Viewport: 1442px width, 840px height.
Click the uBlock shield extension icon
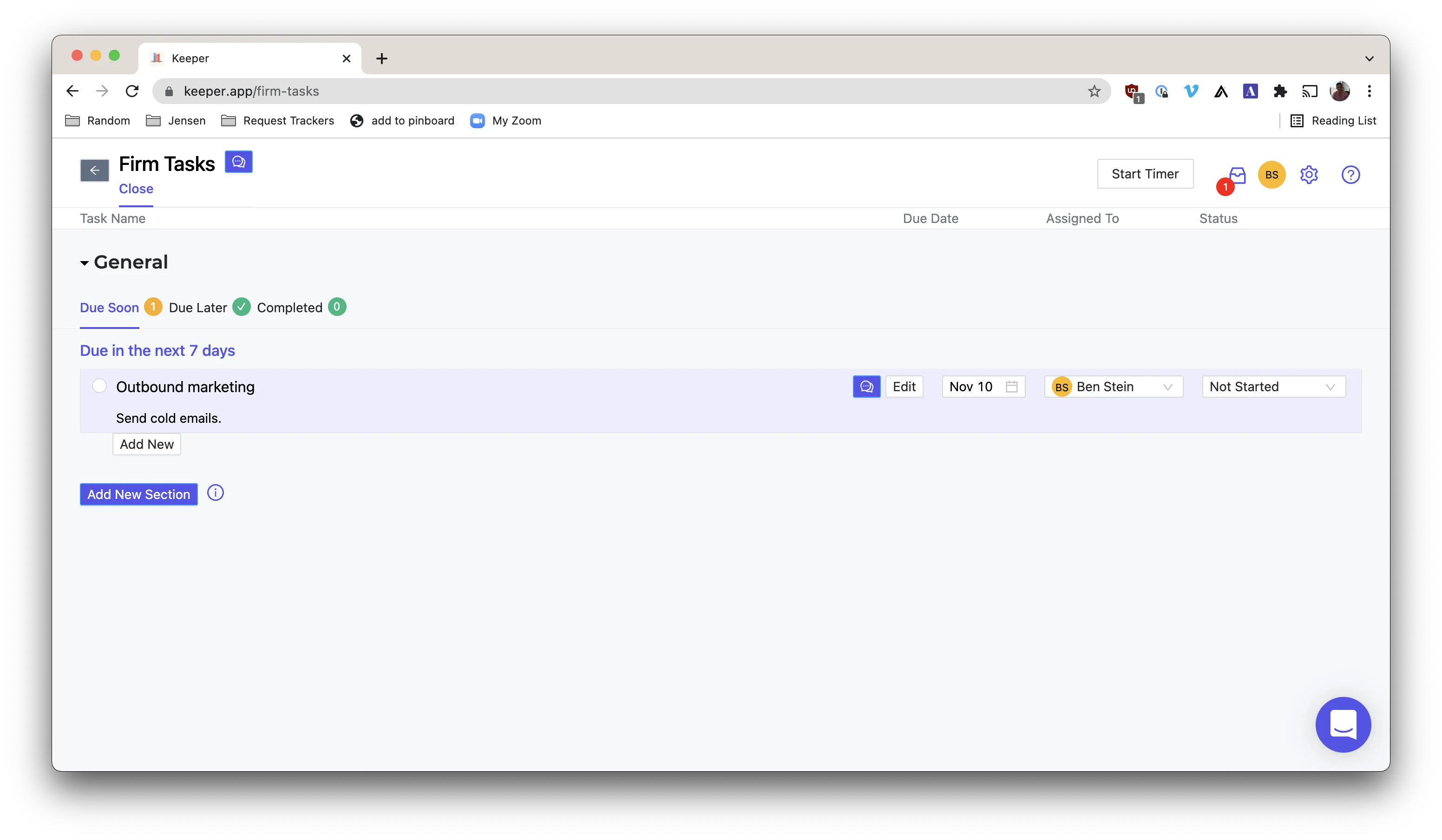tap(1132, 92)
